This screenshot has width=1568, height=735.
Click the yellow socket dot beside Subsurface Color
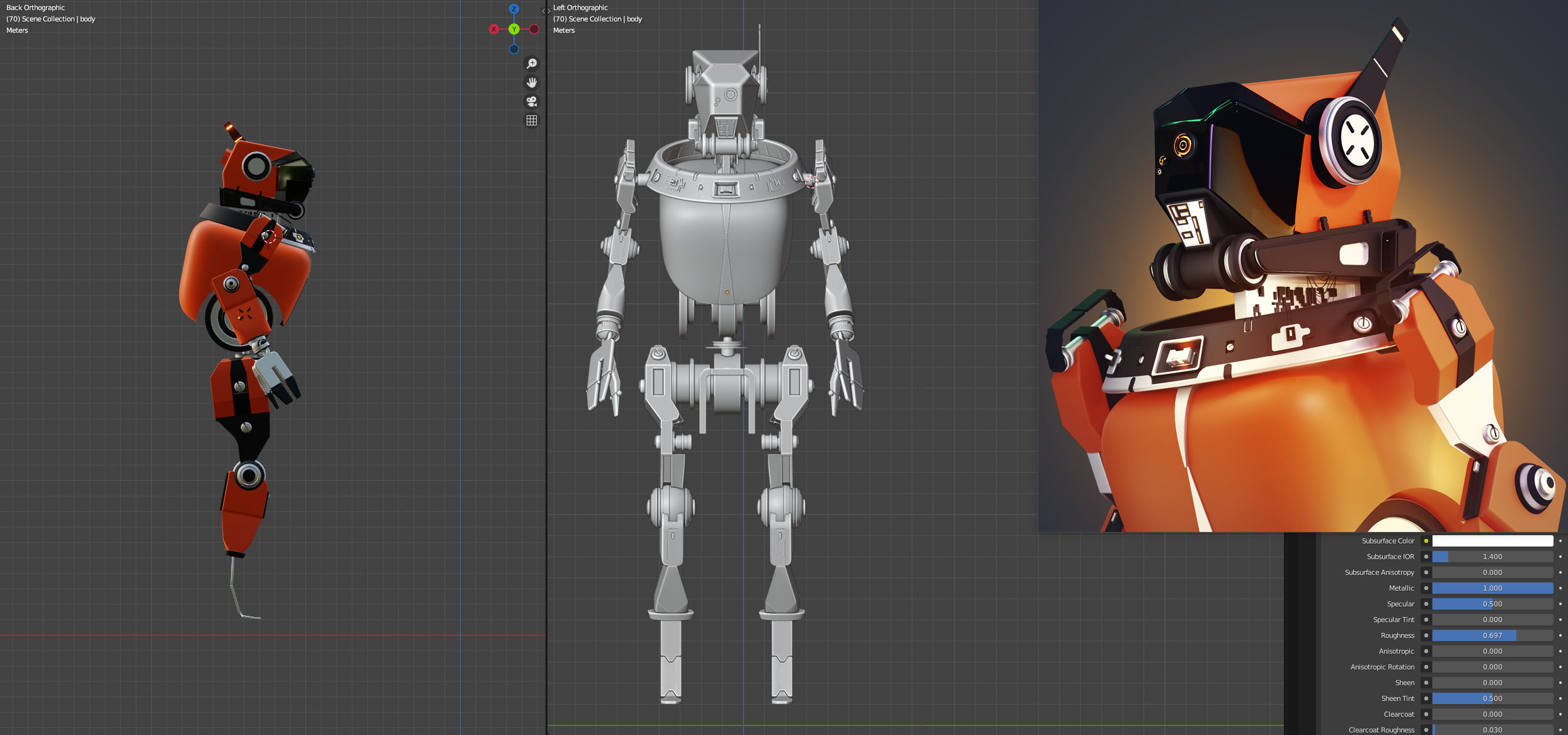click(1426, 541)
